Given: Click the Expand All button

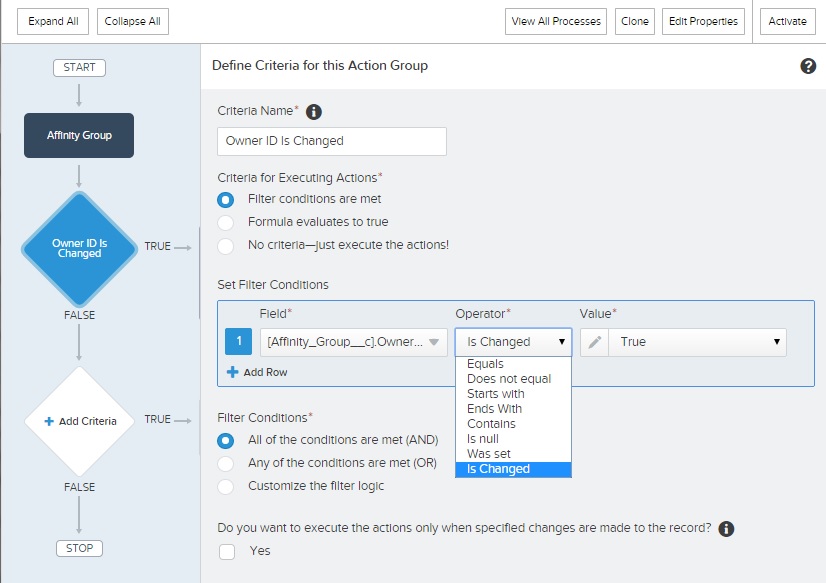Looking at the screenshot, I should (52, 20).
